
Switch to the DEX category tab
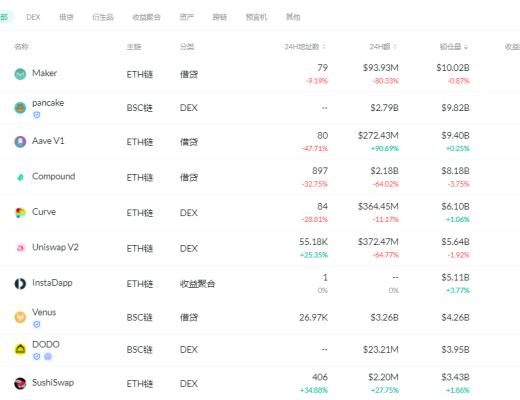click(33, 17)
